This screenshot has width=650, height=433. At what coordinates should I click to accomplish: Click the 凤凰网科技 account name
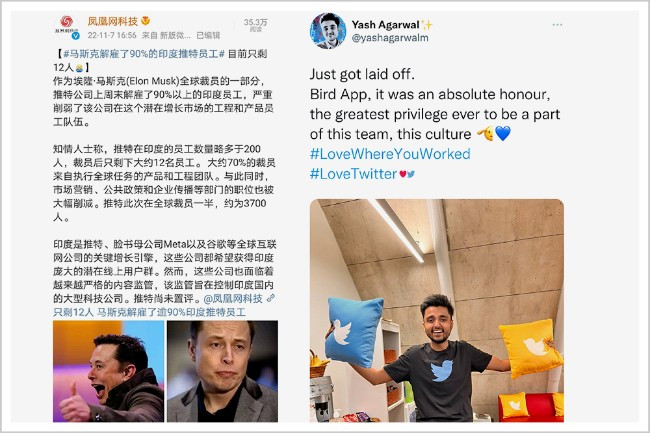point(112,21)
